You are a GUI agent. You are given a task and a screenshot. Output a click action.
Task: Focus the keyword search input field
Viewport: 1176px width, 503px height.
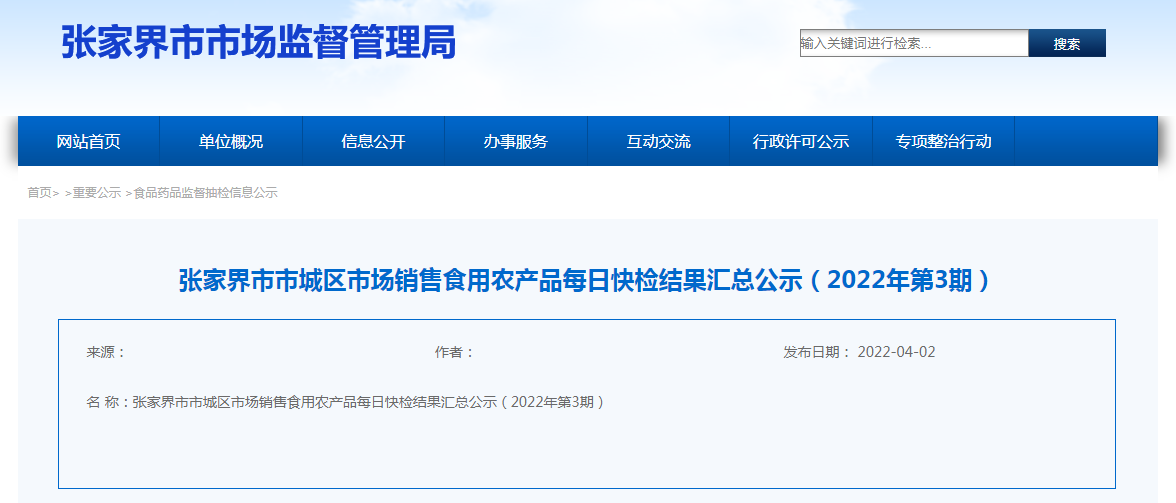tap(914, 43)
